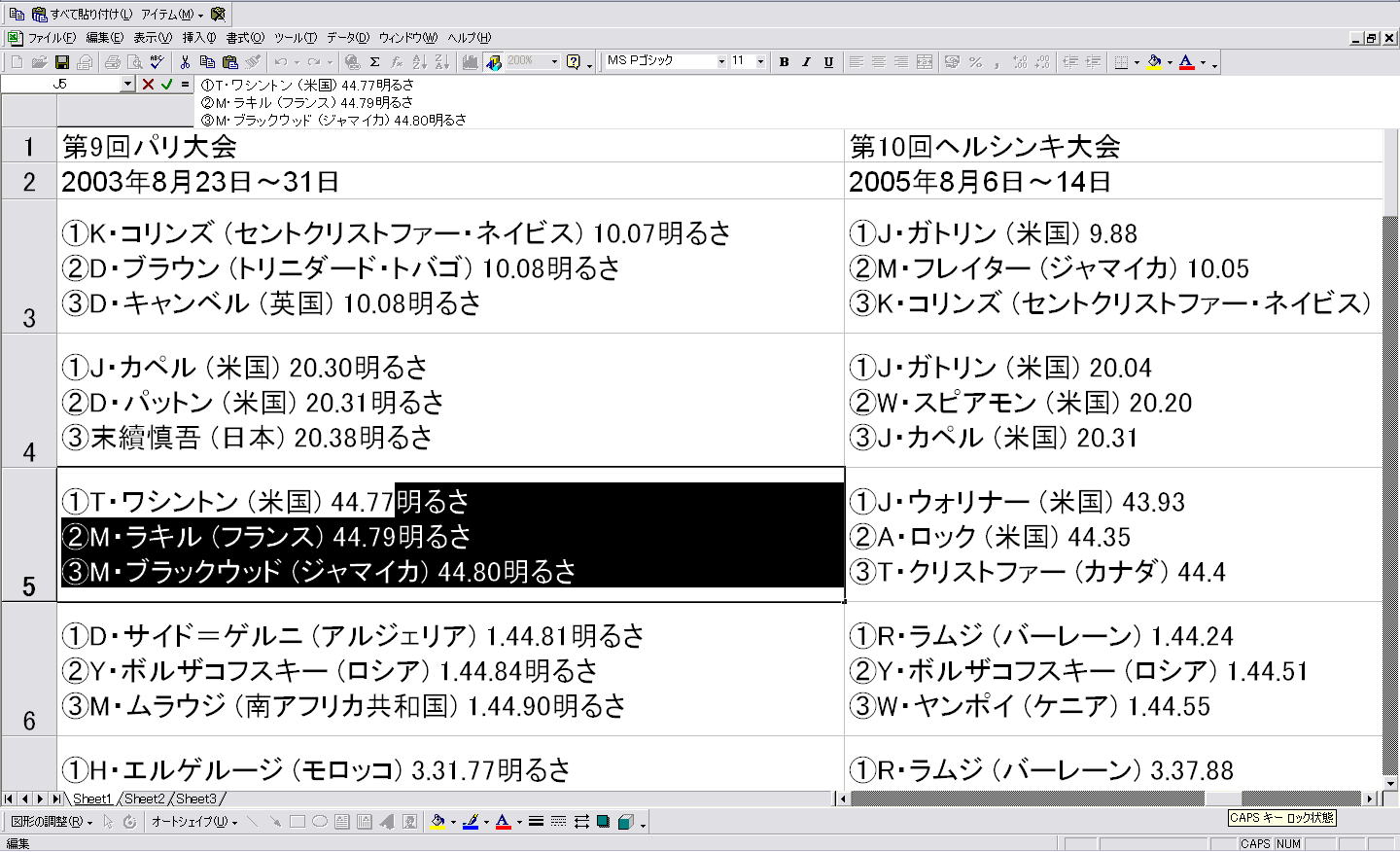Select the Line style icon in drawing toolbar

click(536, 822)
